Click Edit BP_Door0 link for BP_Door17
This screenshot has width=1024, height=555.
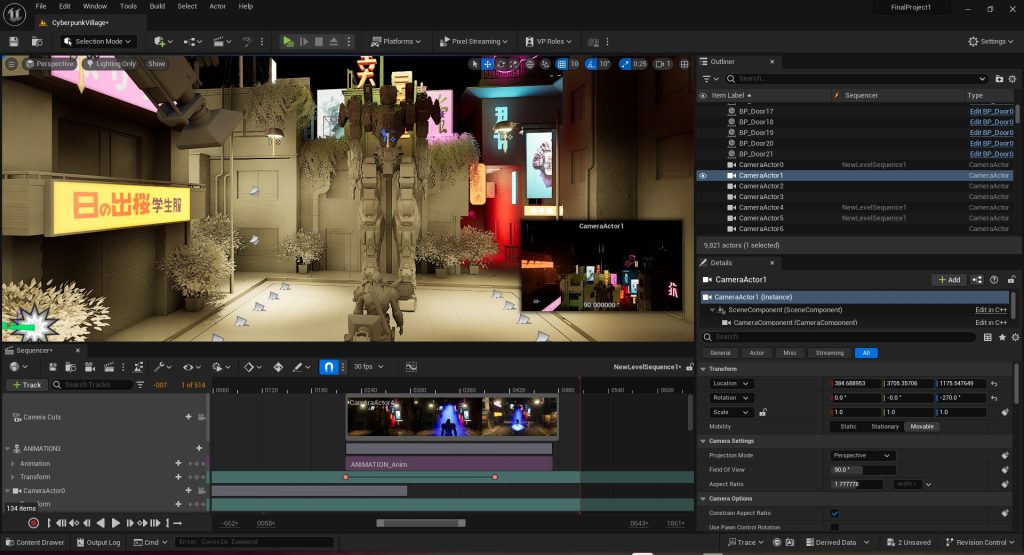click(991, 112)
